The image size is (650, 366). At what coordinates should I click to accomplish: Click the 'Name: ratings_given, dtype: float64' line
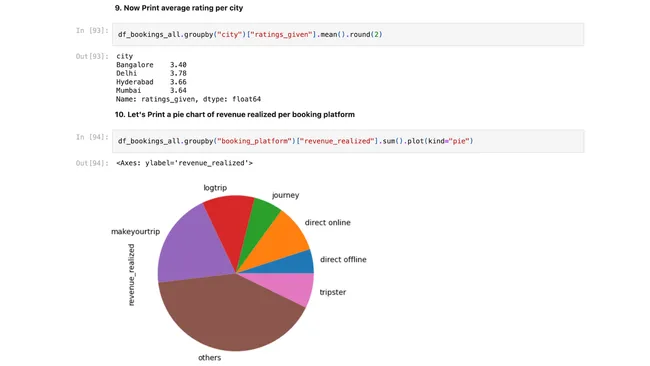coord(188,99)
